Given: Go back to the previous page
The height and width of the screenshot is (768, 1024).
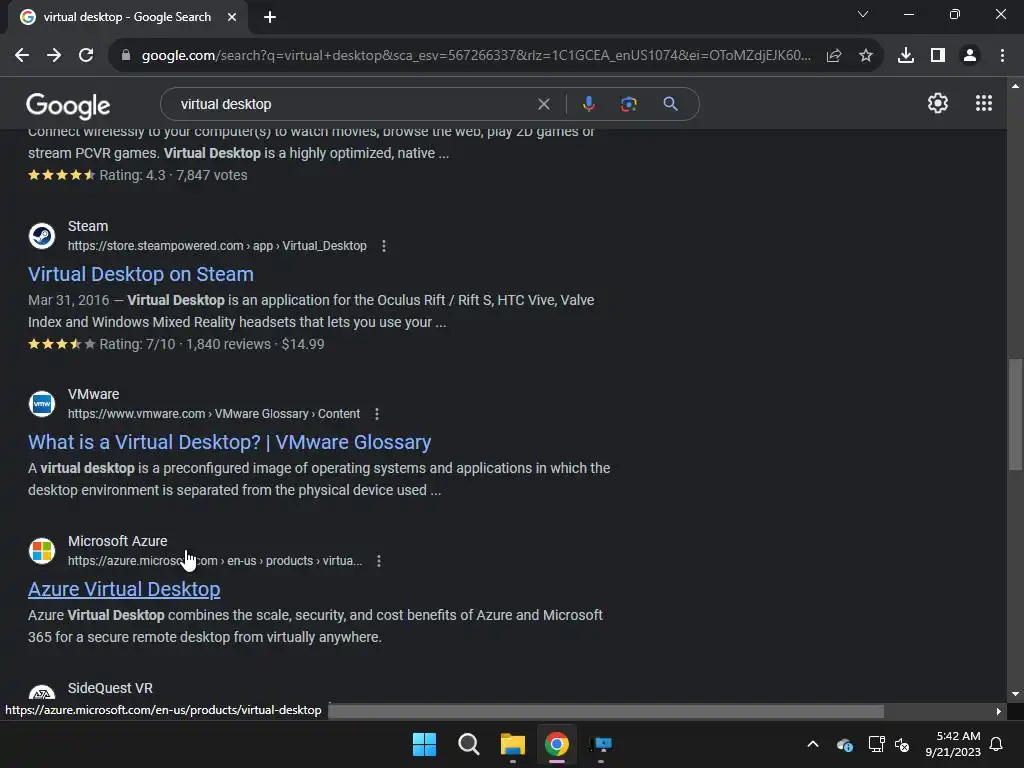Looking at the screenshot, I should point(22,56).
